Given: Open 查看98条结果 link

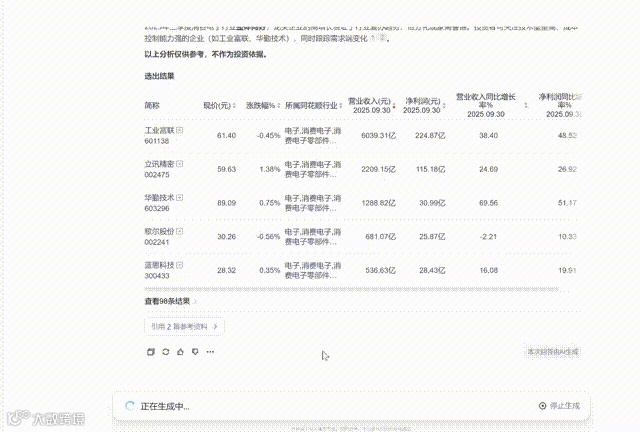Looking at the screenshot, I should 171,301.
